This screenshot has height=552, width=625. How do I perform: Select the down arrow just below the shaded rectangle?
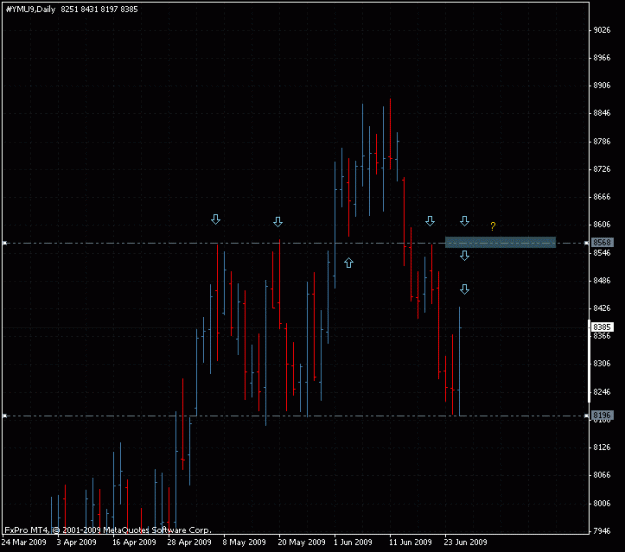(x=464, y=255)
